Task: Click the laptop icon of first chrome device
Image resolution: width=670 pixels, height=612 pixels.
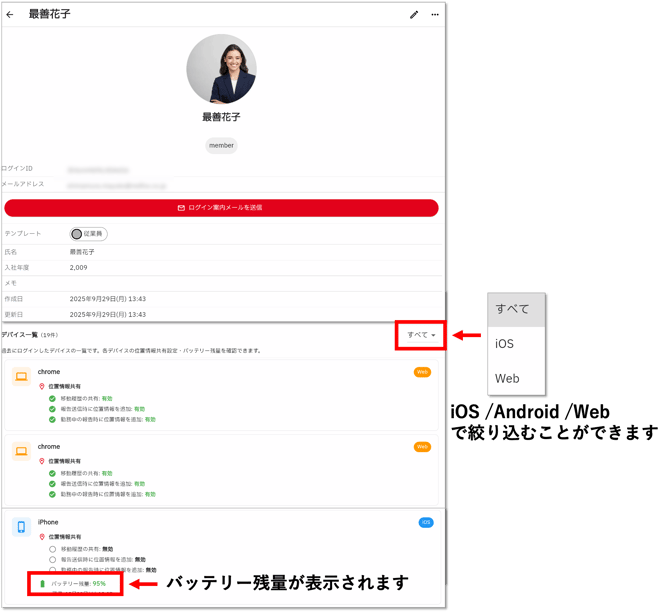Action: [22, 376]
